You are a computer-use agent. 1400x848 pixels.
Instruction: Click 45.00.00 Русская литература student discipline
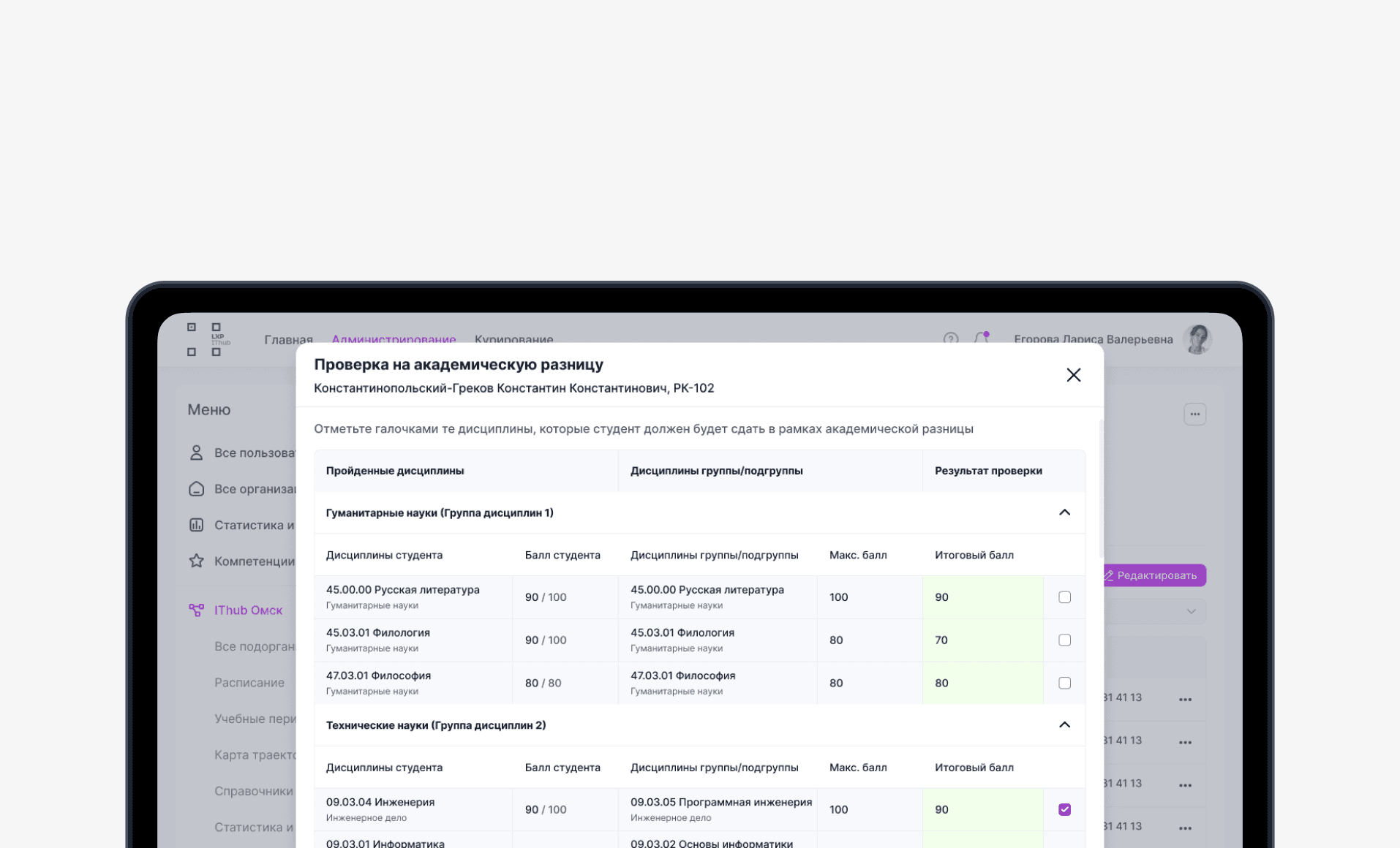point(402,589)
